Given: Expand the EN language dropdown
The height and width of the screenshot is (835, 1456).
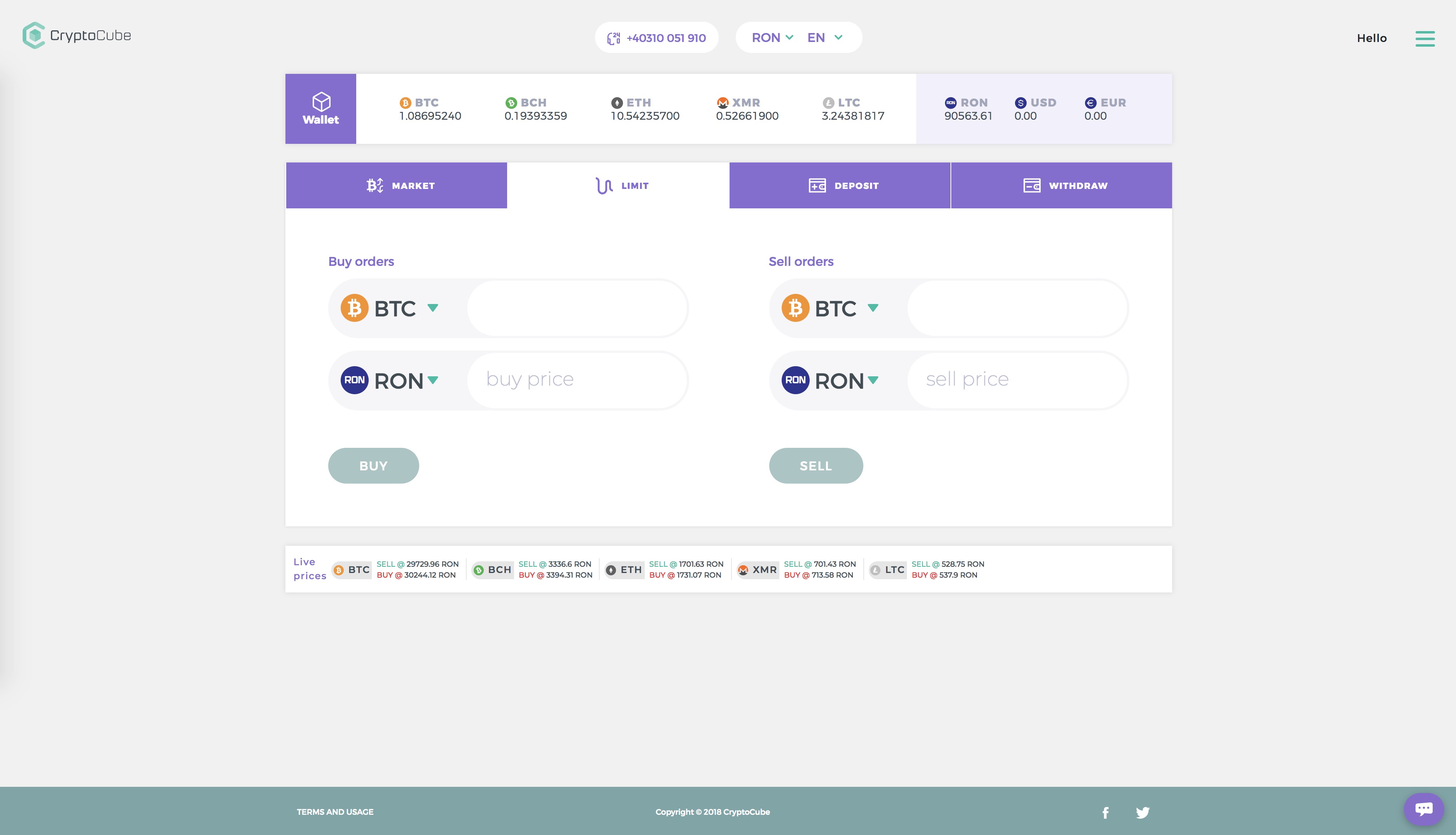Looking at the screenshot, I should point(825,38).
